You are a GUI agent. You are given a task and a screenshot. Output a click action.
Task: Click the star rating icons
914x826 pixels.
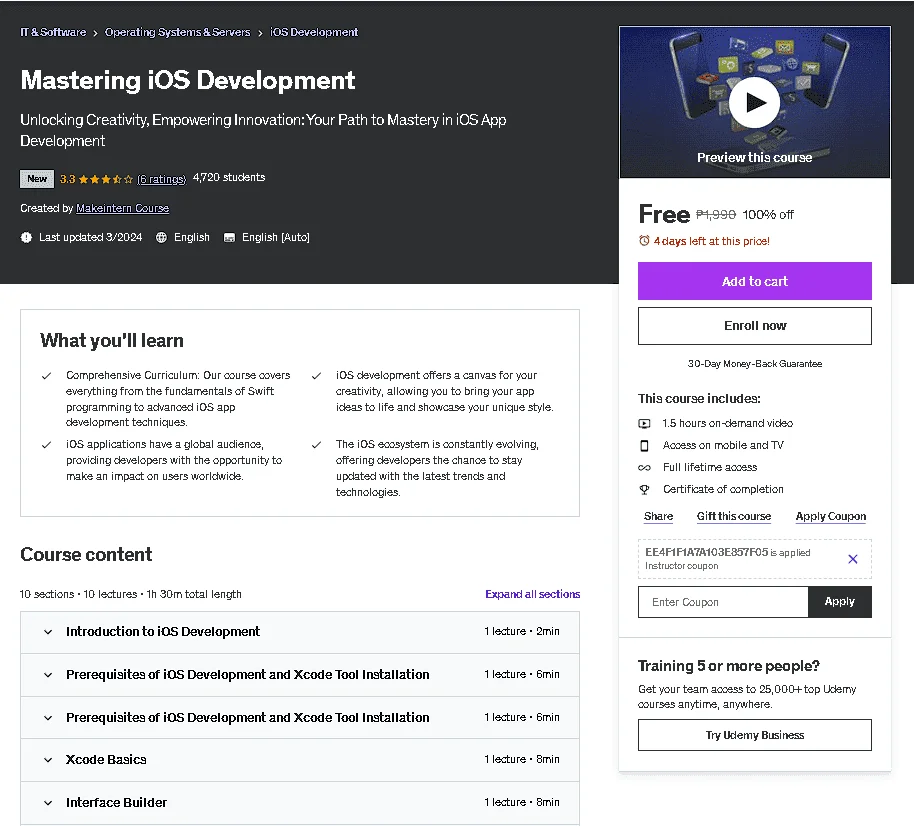[106, 179]
